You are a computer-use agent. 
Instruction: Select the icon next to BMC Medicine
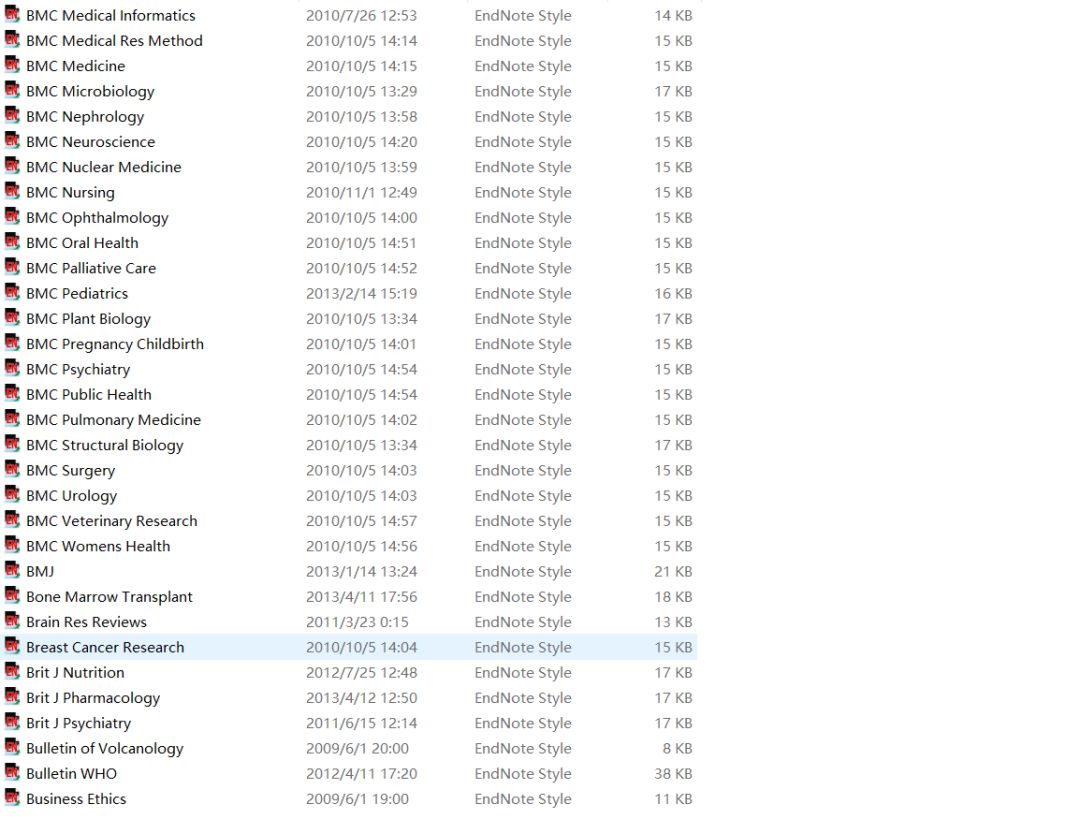(x=12, y=65)
